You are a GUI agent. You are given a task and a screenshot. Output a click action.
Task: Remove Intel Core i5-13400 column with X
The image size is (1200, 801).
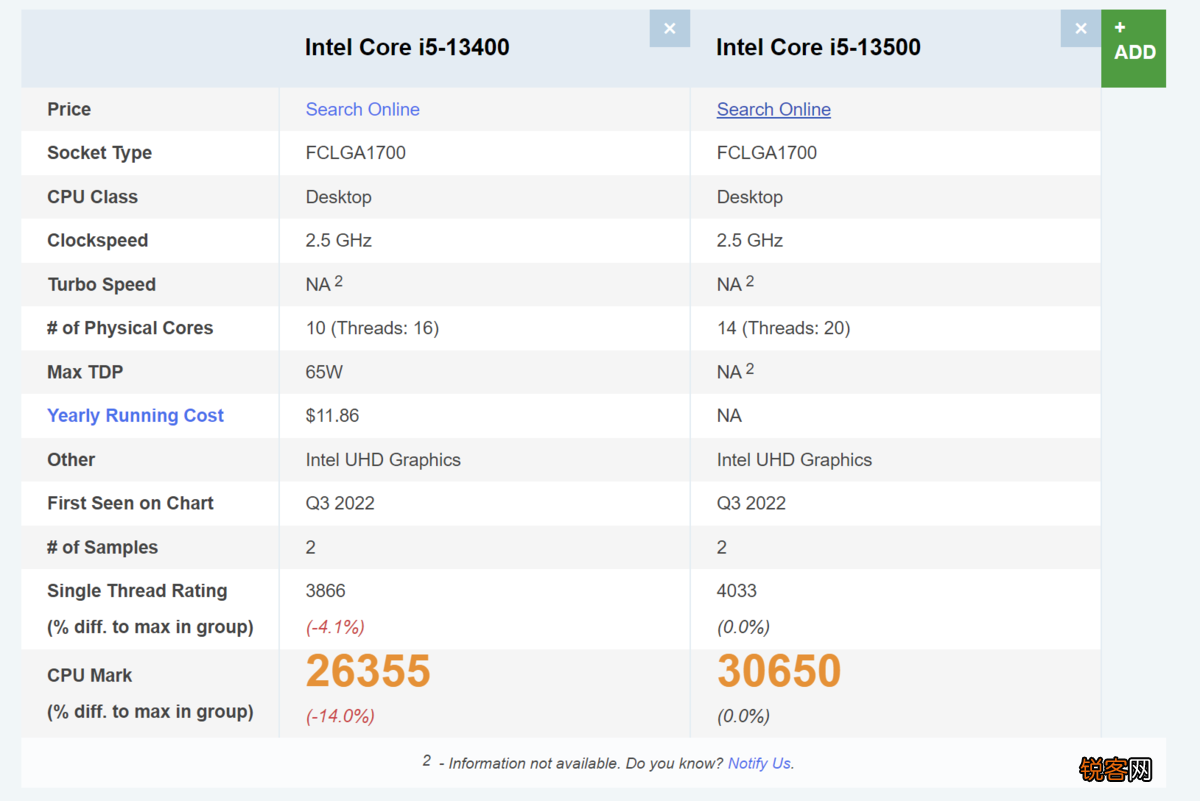(x=669, y=28)
